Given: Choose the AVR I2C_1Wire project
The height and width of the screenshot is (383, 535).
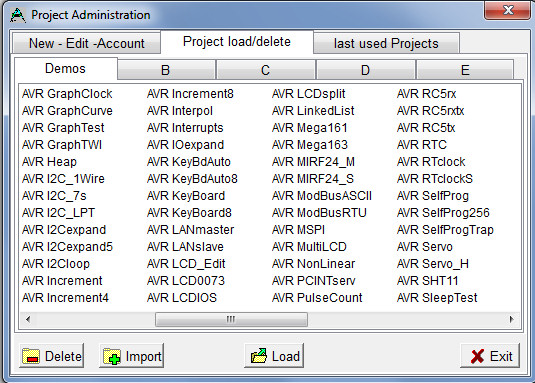Looking at the screenshot, I should point(63,179).
